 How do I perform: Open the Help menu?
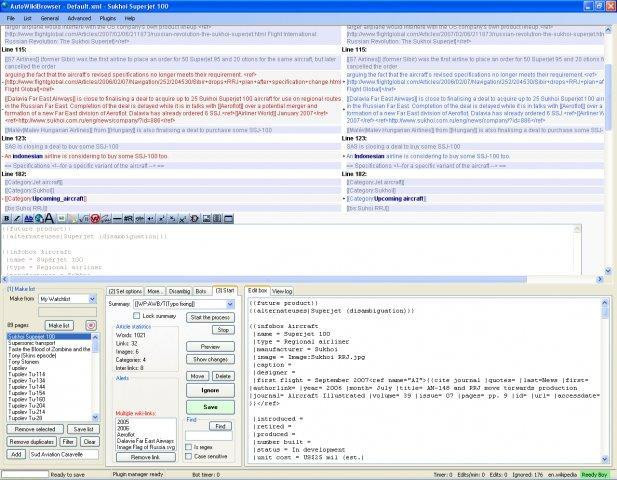pos(130,18)
